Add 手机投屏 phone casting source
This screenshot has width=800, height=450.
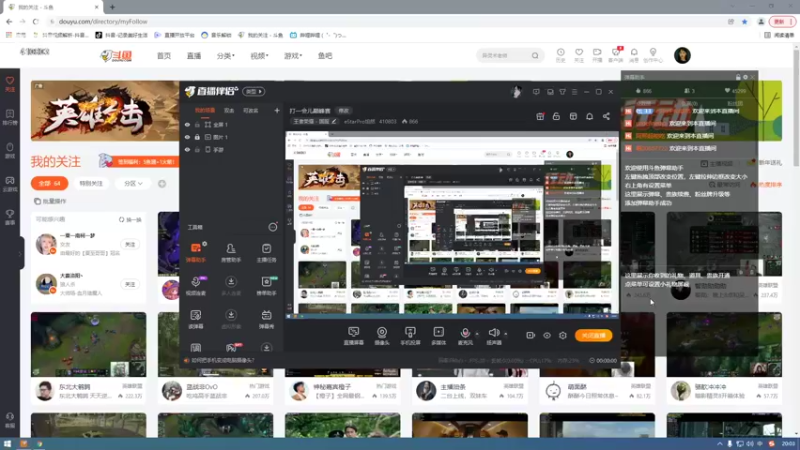(x=410, y=336)
